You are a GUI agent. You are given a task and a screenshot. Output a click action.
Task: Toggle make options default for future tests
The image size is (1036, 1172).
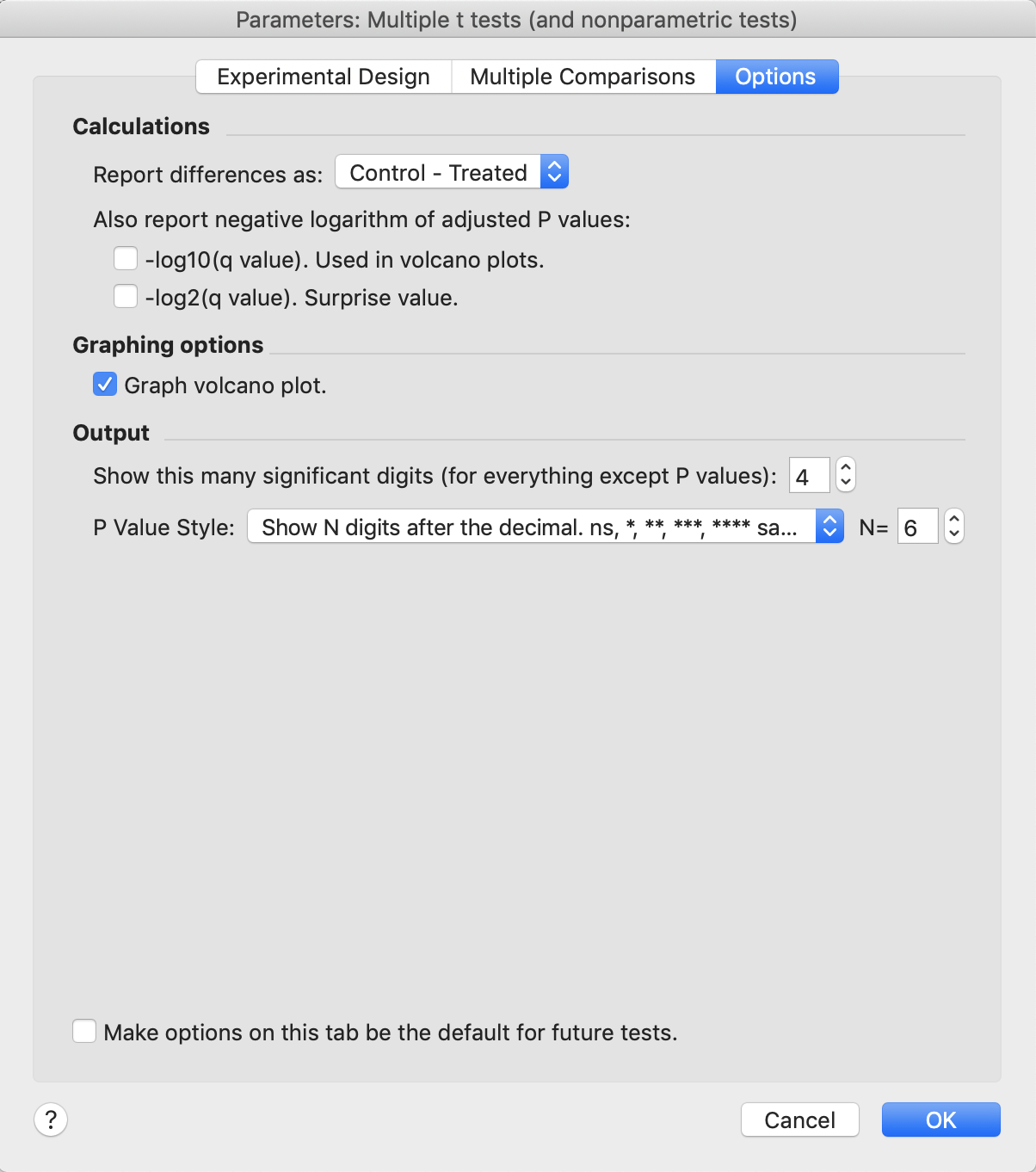pyautogui.click(x=84, y=1031)
